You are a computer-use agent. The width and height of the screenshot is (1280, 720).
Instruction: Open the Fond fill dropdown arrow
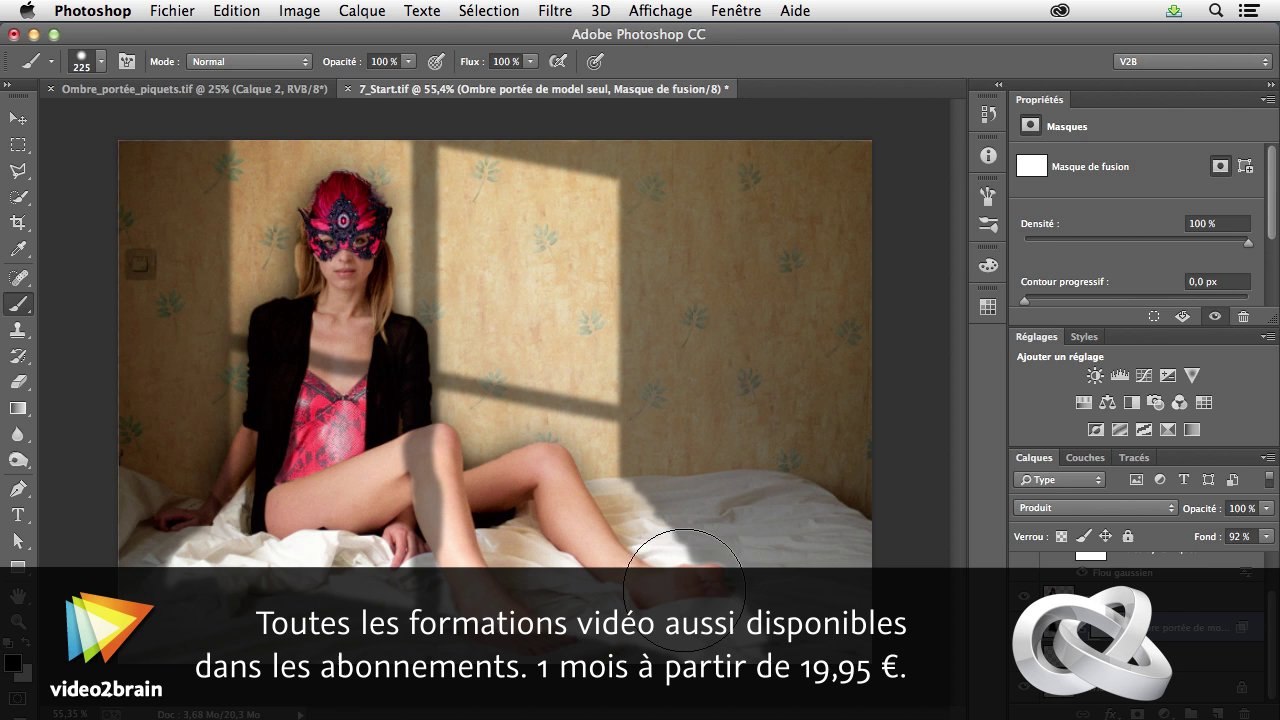(1267, 536)
